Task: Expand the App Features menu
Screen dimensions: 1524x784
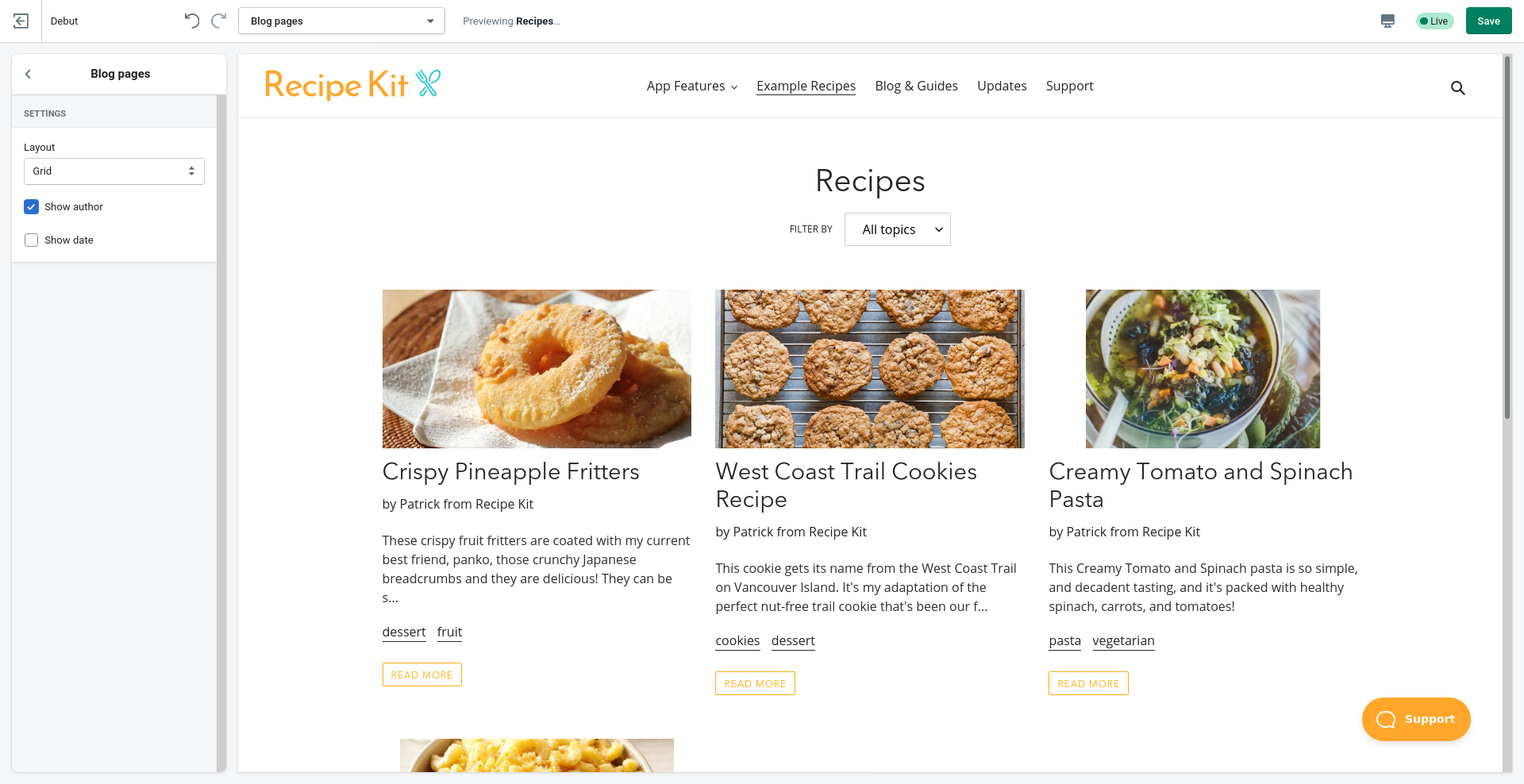Action: [692, 86]
